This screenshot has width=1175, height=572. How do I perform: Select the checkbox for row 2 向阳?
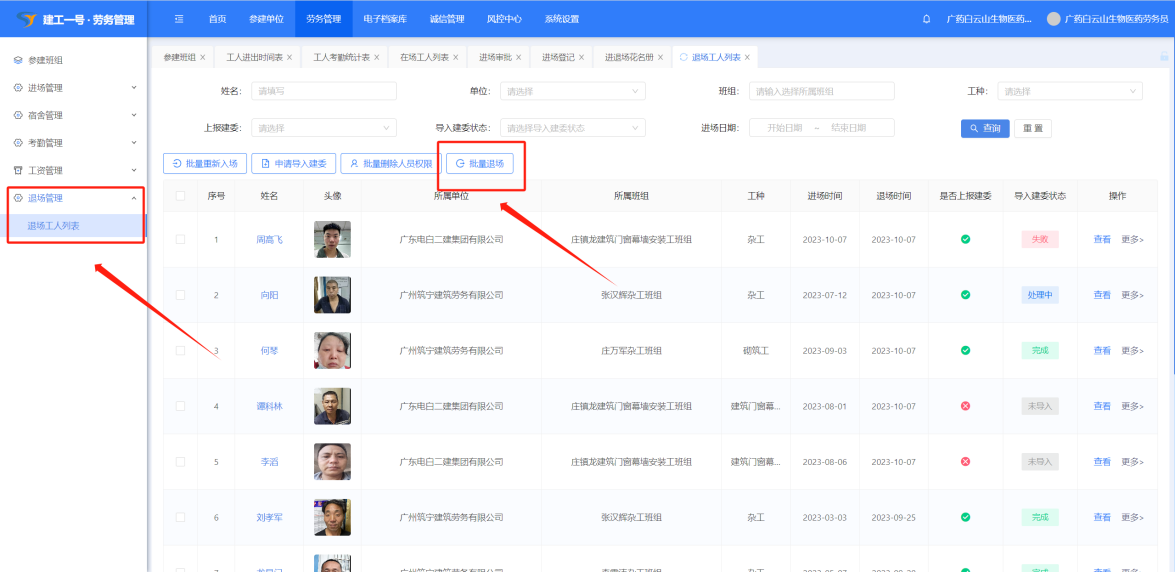coord(180,295)
